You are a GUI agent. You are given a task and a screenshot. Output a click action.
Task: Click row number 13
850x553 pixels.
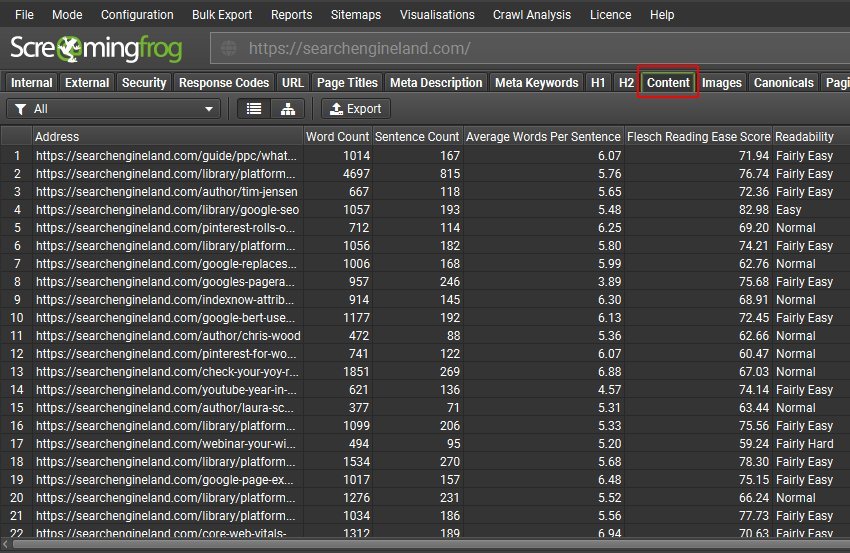click(x=17, y=372)
